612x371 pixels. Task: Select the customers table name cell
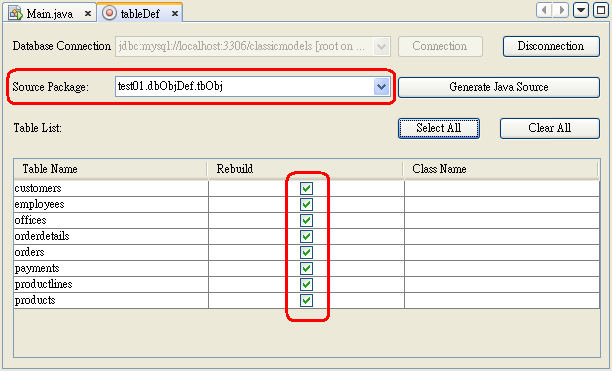[111, 188]
